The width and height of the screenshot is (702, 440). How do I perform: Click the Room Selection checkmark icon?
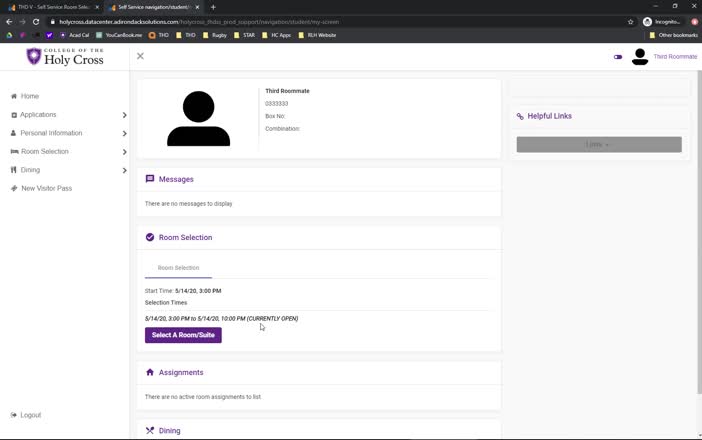point(150,237)
